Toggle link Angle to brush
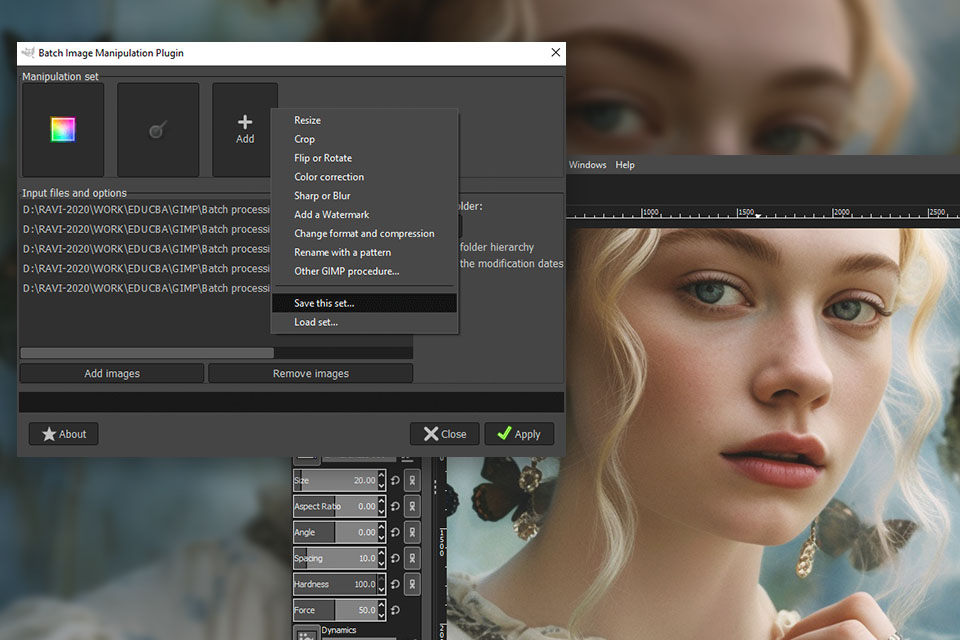 (x=413, y=532)
